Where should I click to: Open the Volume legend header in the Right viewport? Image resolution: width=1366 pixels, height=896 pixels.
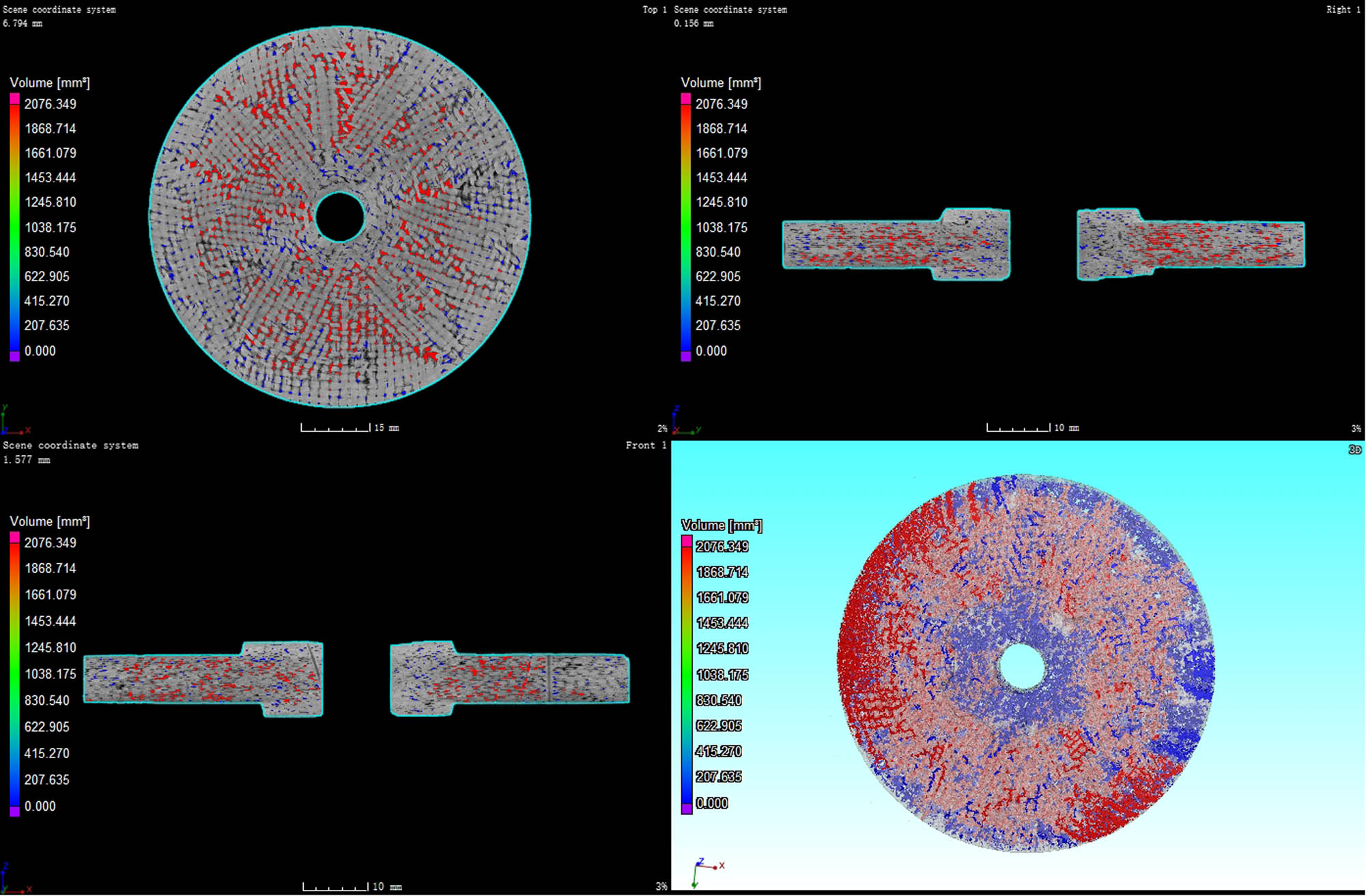(721, 83)
